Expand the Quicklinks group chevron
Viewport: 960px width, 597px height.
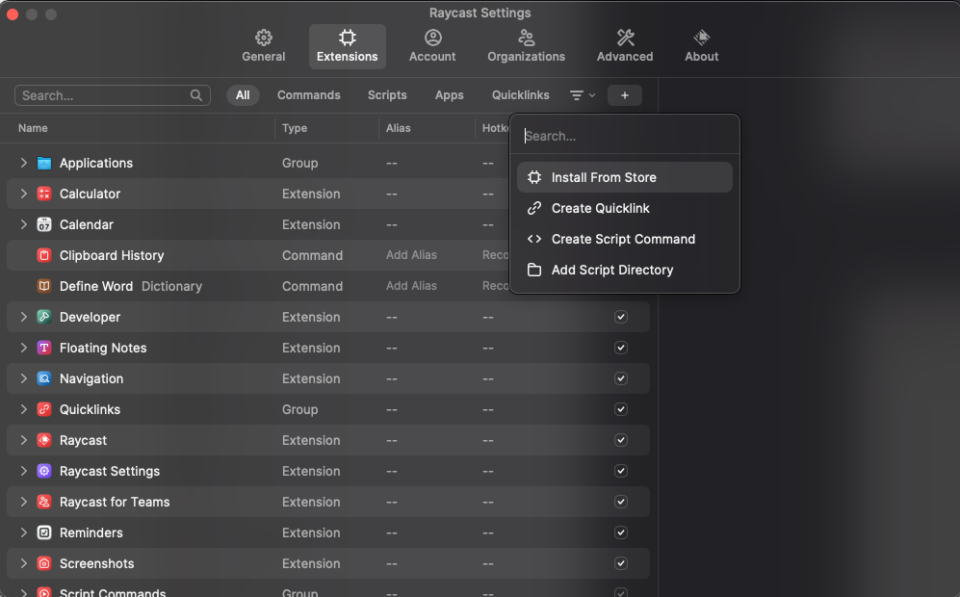point(24,410)
